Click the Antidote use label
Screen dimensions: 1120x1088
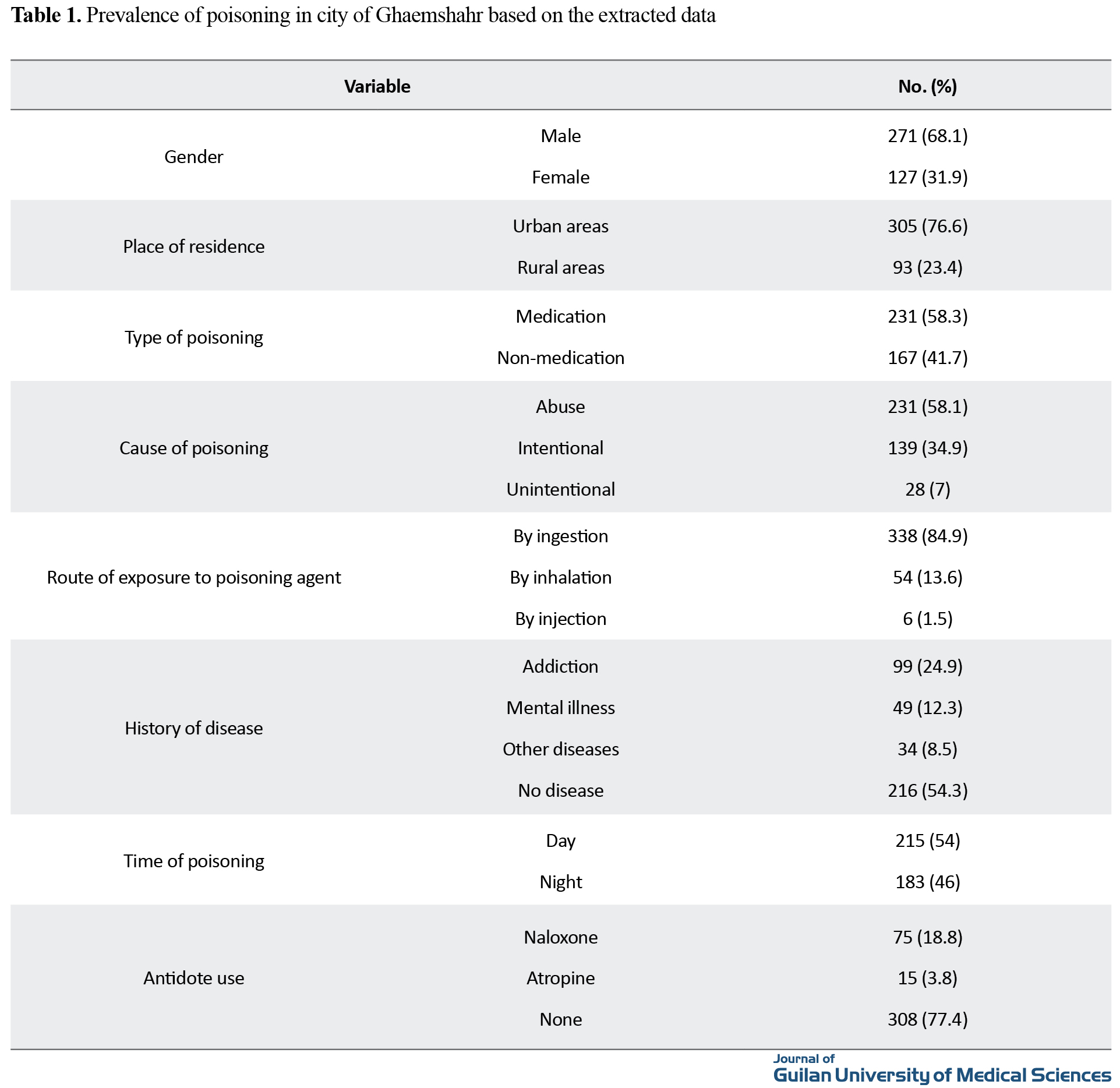(193, 978)
